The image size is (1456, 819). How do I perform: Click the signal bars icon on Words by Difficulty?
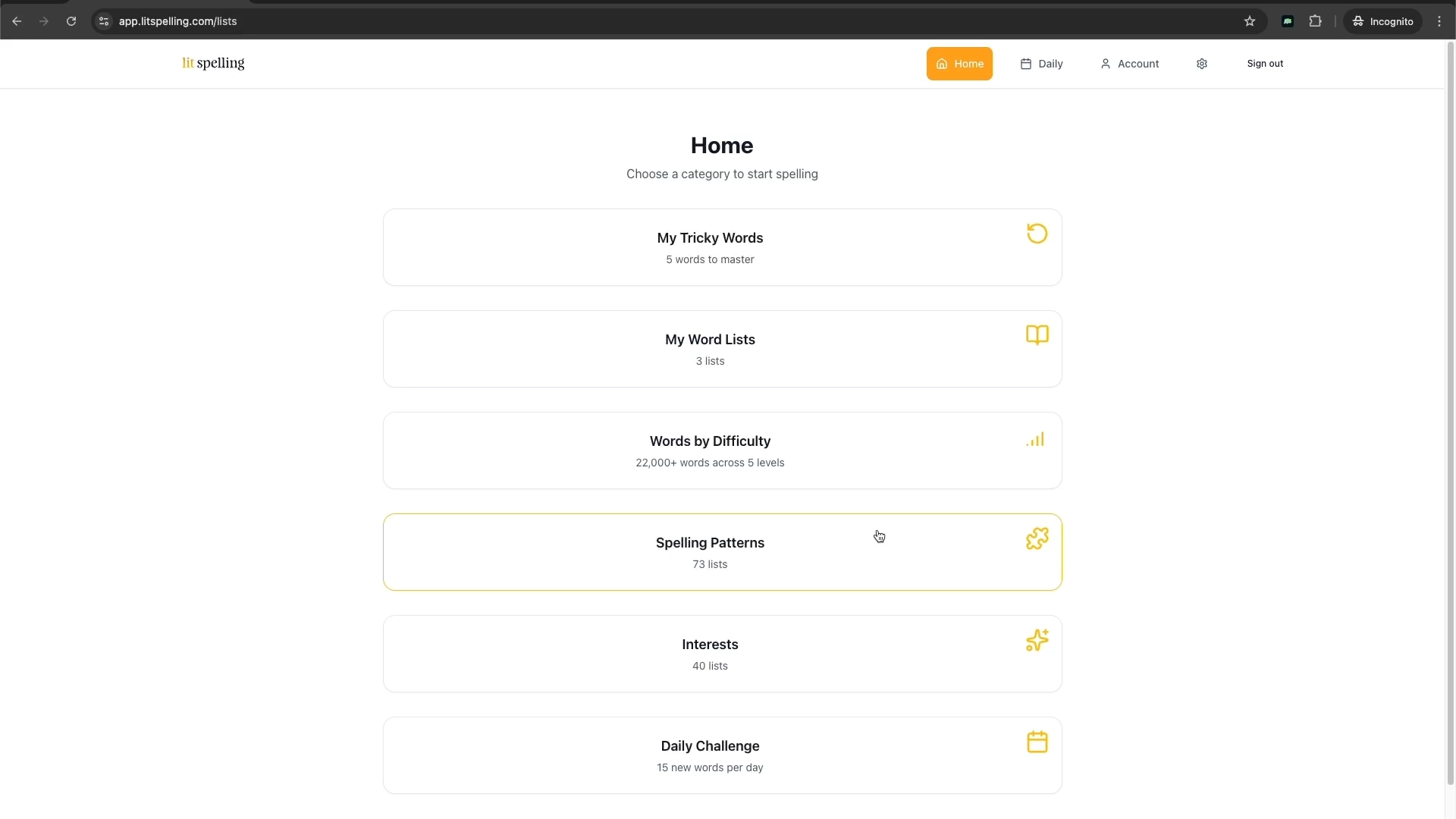coord(1035,440)
